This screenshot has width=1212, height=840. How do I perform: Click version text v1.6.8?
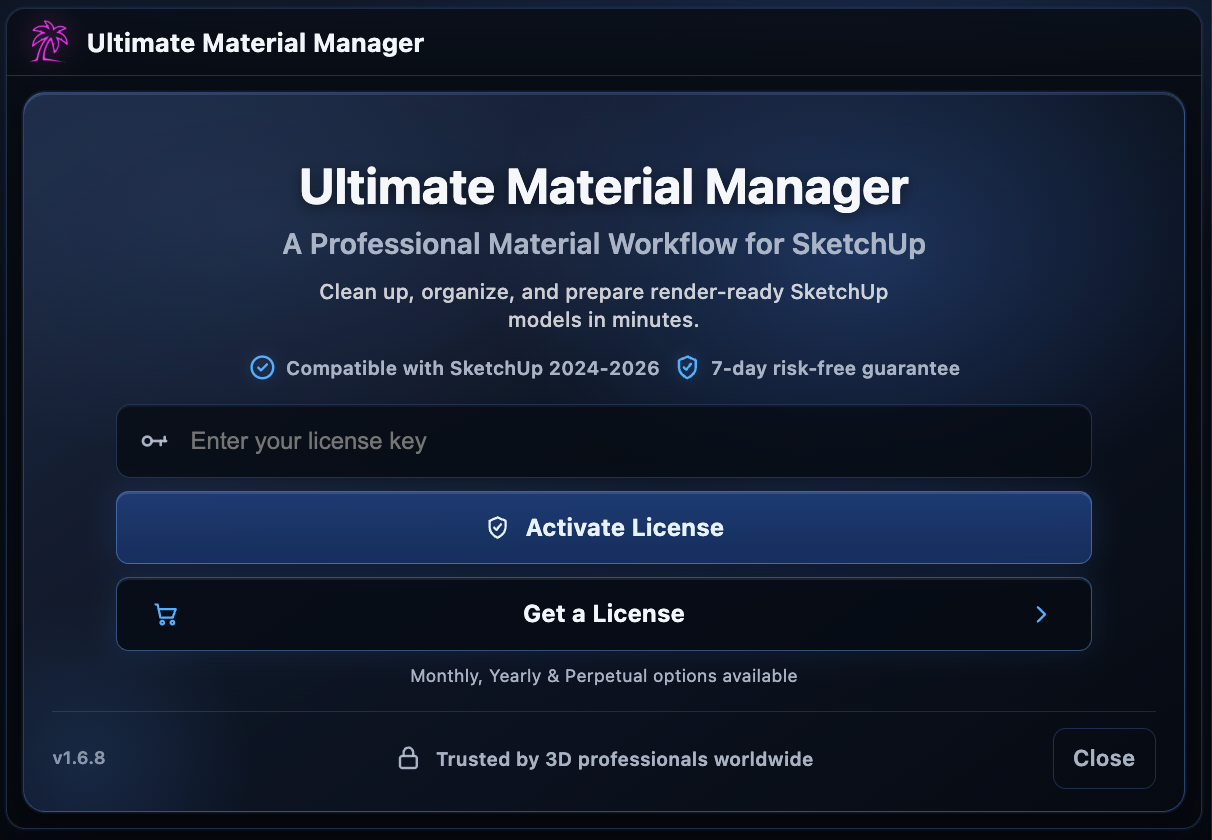click(x=79, y=758)
